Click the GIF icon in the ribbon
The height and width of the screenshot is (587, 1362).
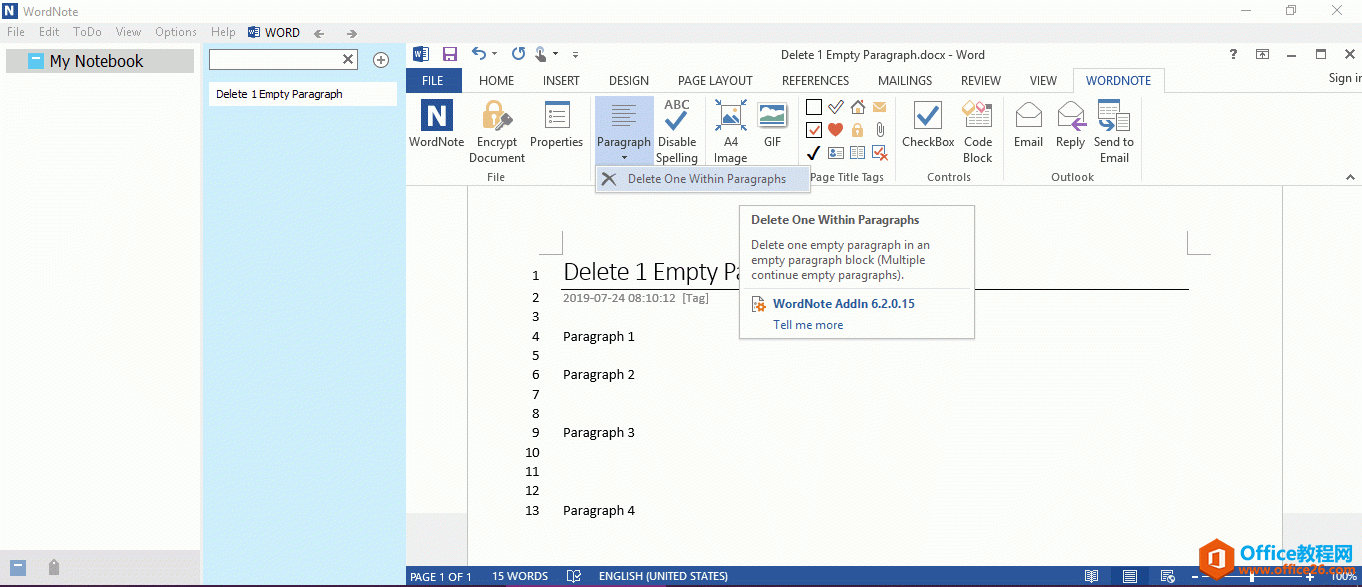772,118
